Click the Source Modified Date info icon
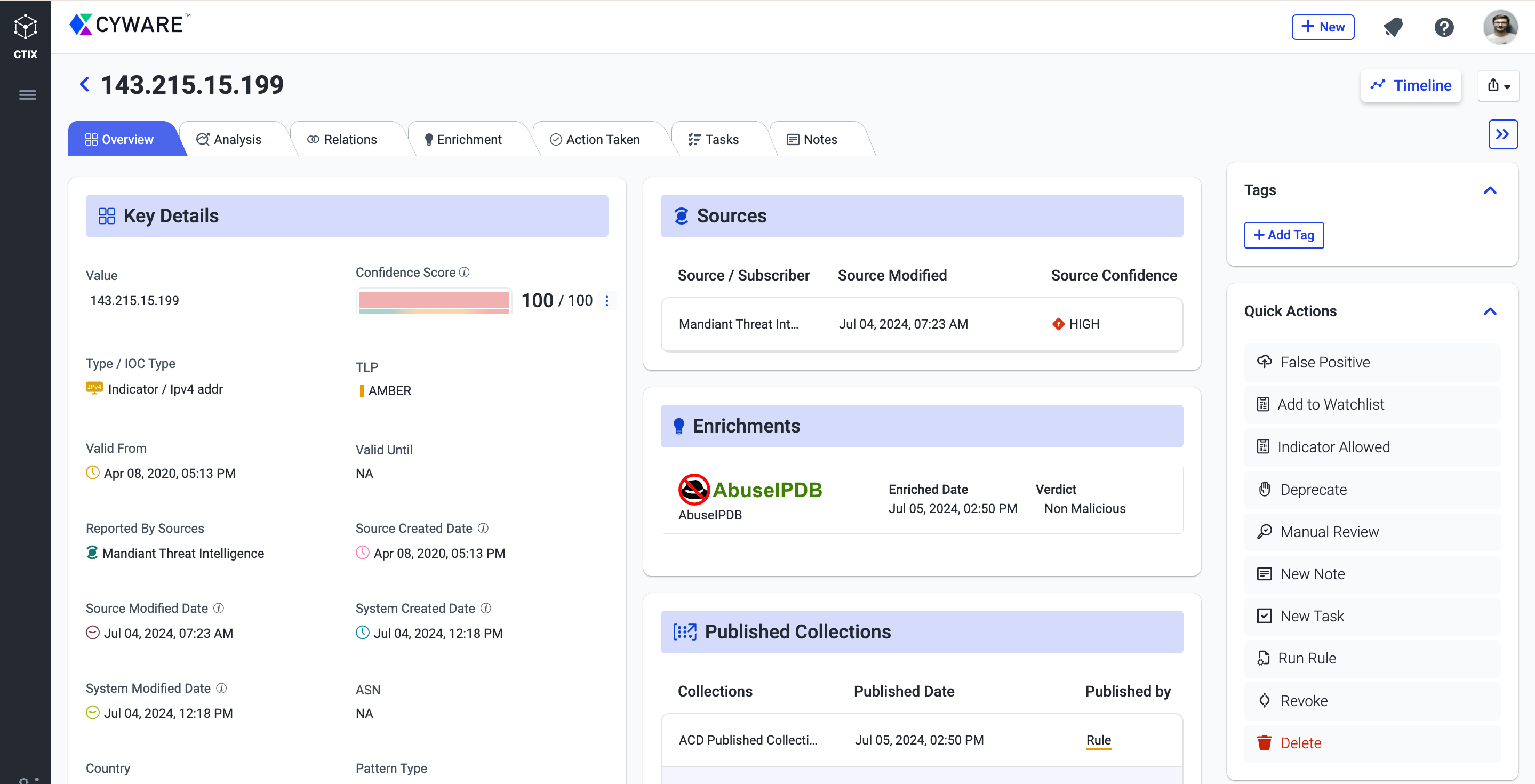The image size is (1535, 784). pos(219,608)
